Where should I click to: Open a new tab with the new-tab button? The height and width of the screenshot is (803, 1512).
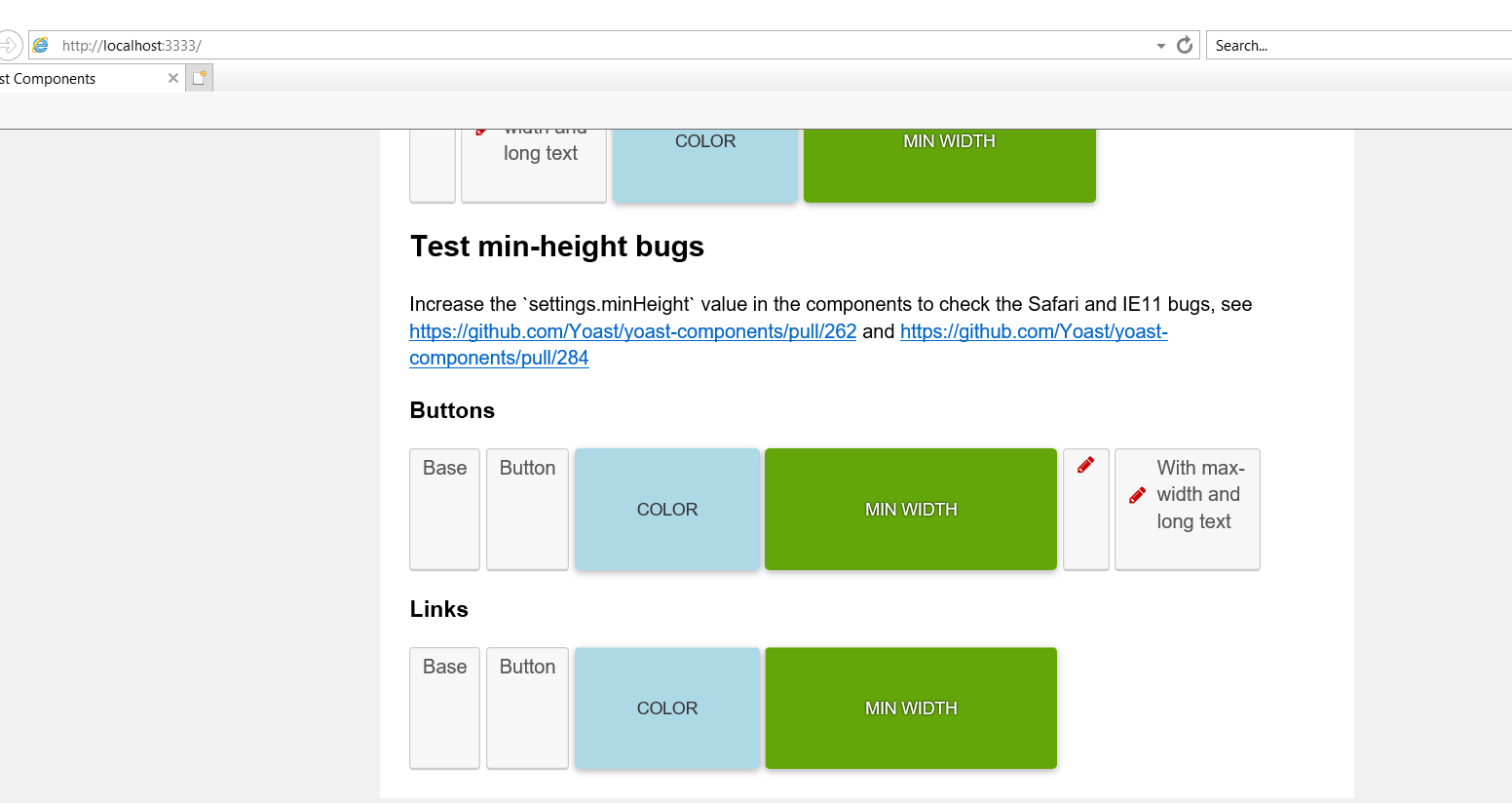click(x=199, y=78)
